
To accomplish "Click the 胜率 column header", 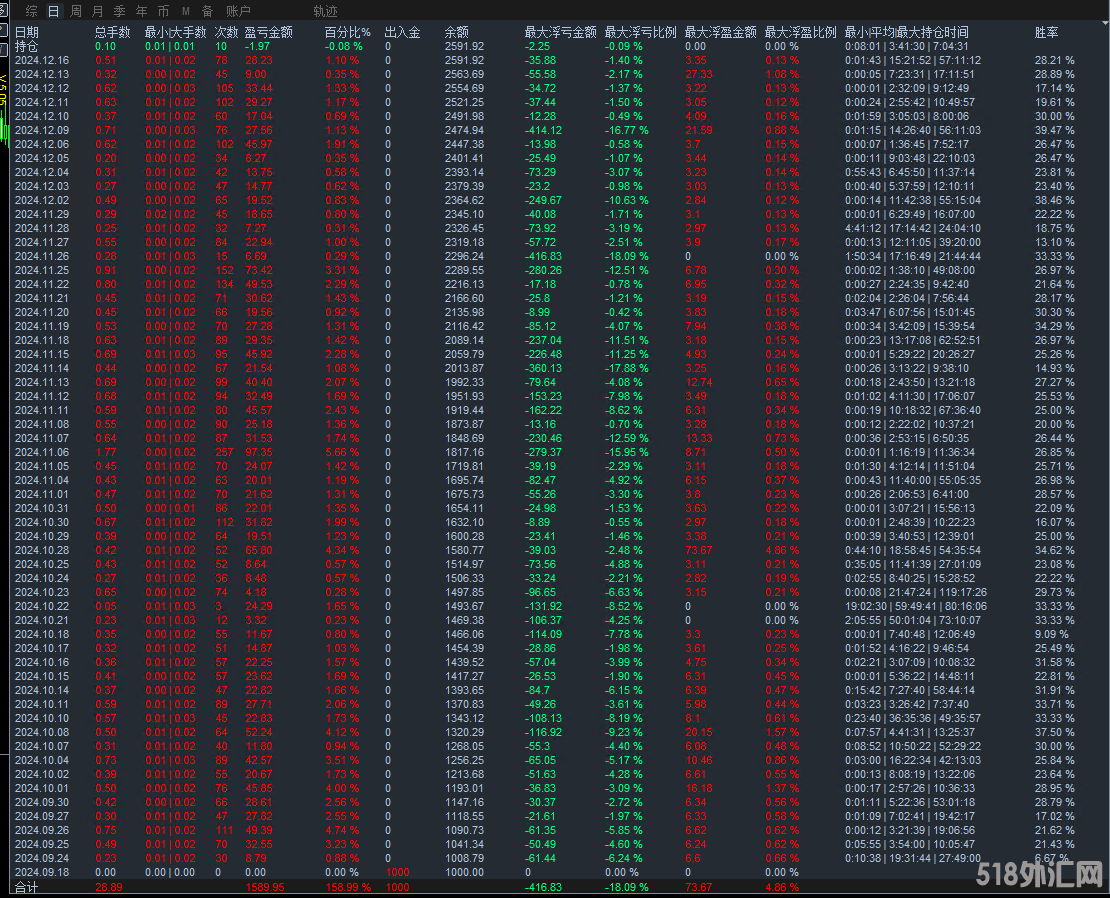I will coord(1046,32).
